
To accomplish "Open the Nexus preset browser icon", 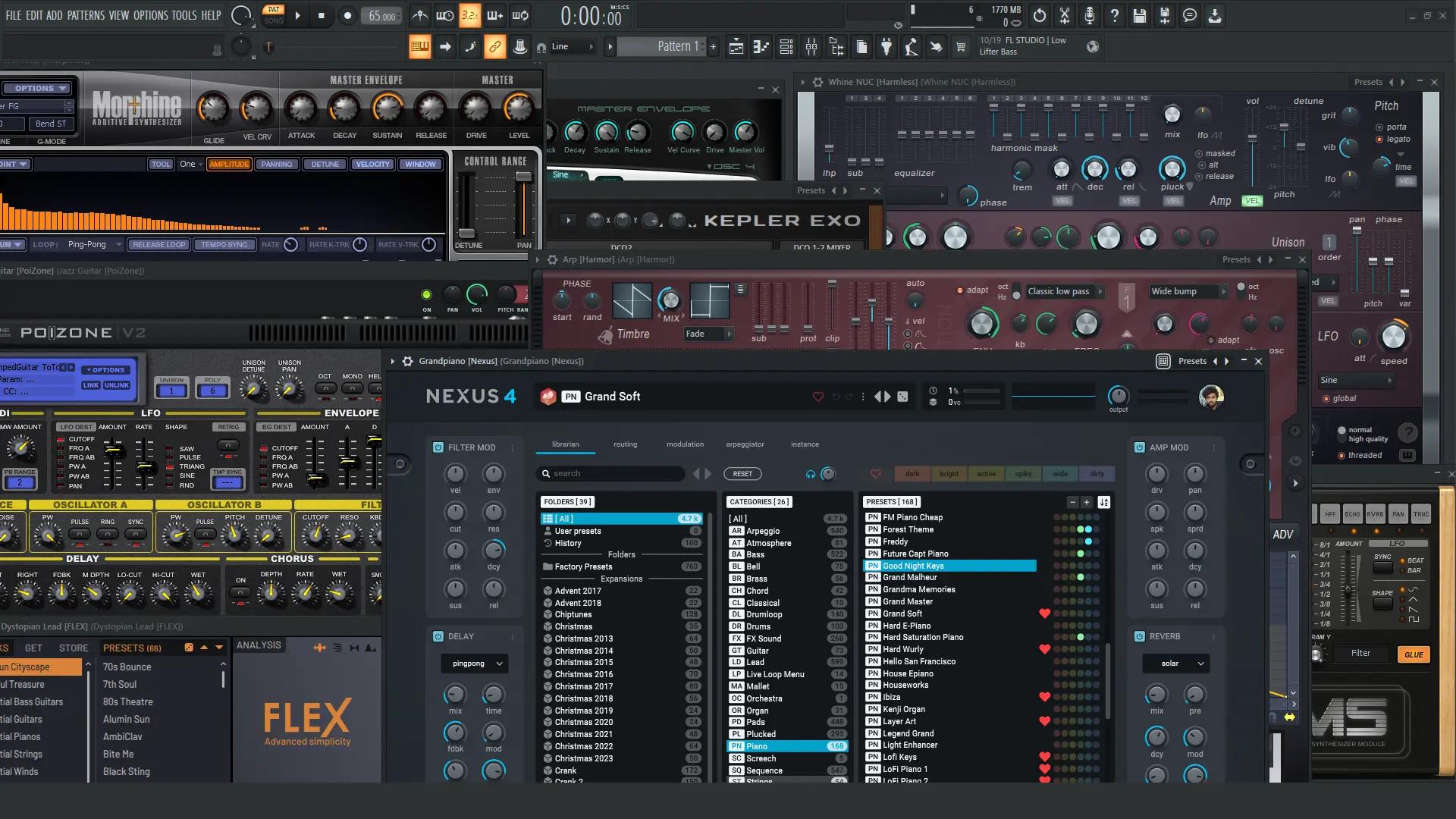I will click(1163, 361).
